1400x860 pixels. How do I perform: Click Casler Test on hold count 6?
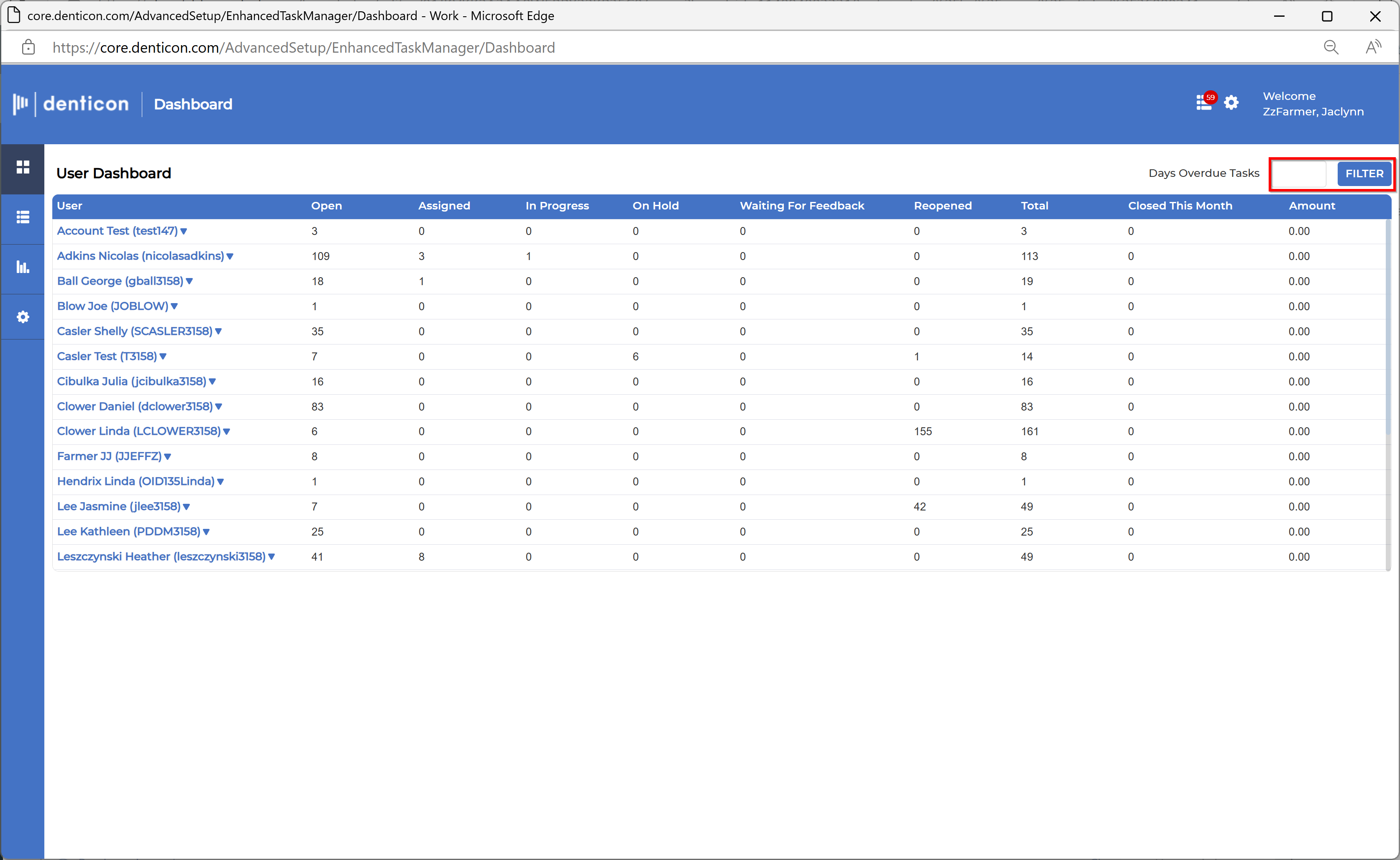(635, 357)
